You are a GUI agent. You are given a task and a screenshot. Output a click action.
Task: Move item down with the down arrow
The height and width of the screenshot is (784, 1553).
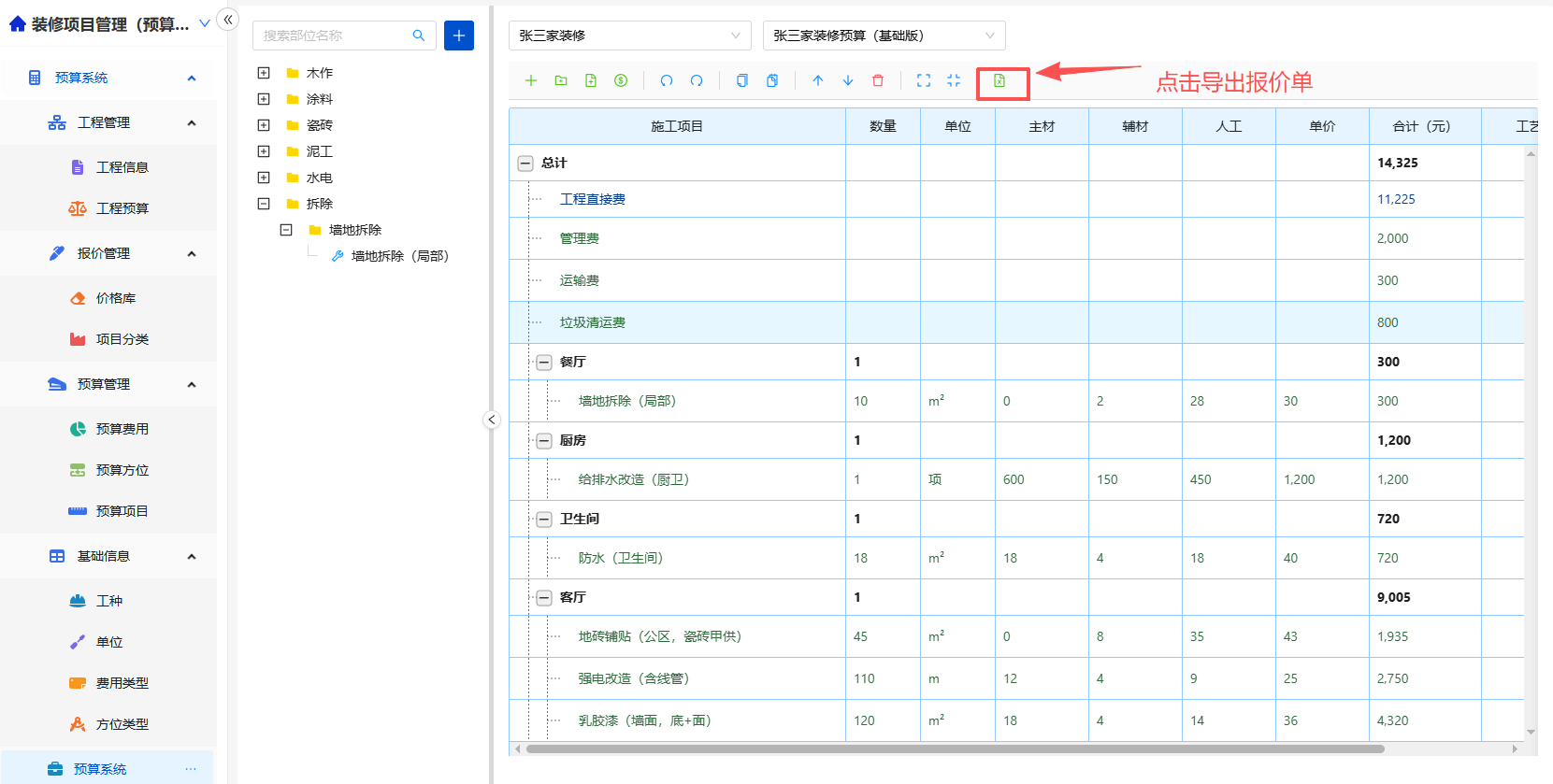848,81
